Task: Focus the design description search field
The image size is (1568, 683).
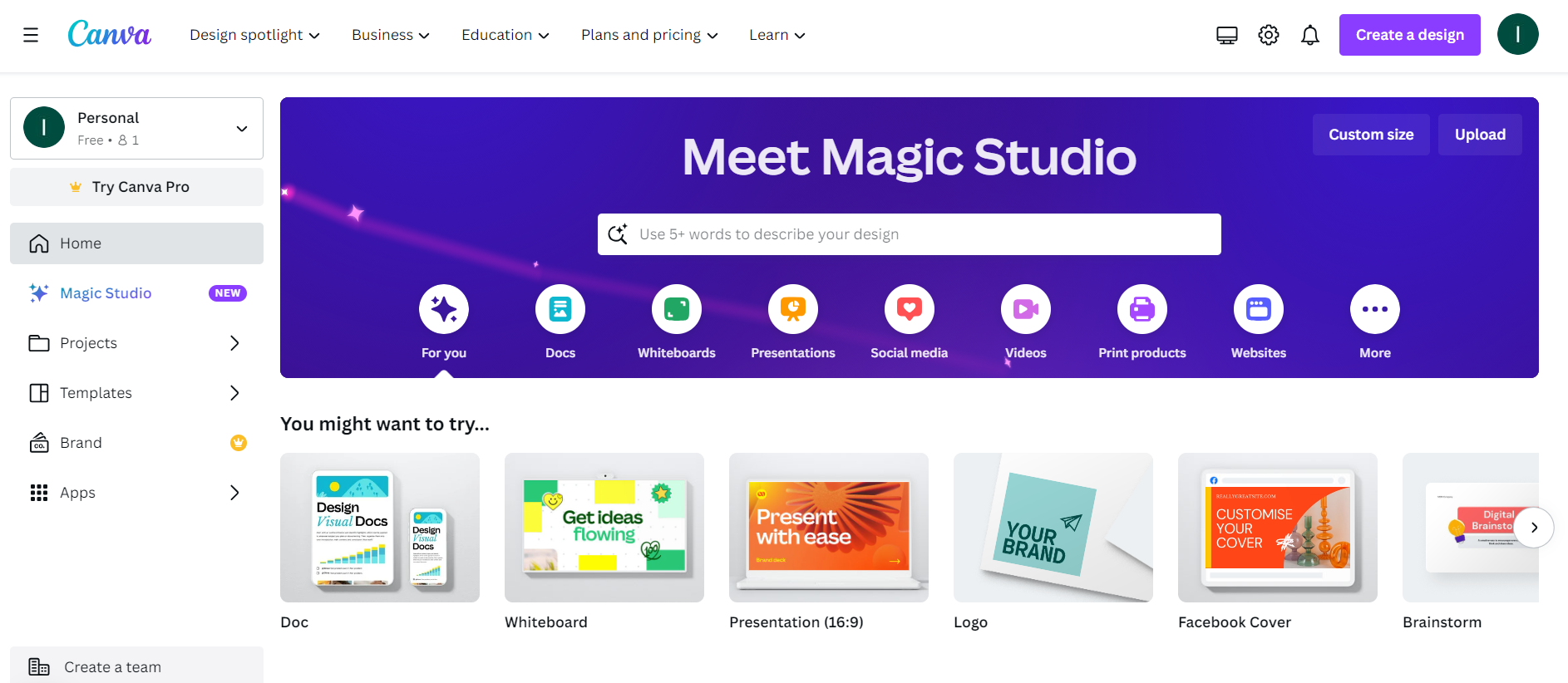Action: coord(910,234)
